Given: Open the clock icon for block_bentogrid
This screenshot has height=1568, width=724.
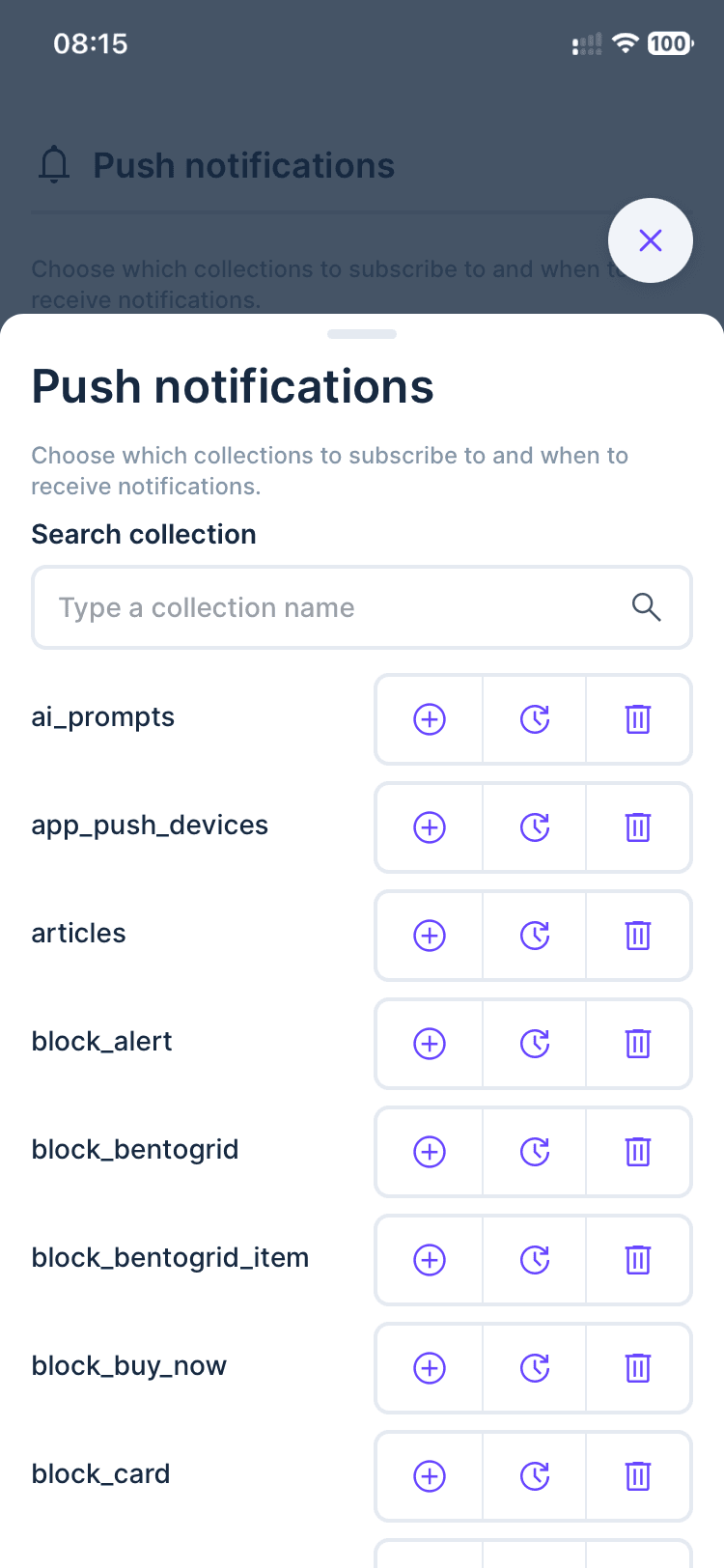Looking at the screenshot, I should (x=534, y=1152).
